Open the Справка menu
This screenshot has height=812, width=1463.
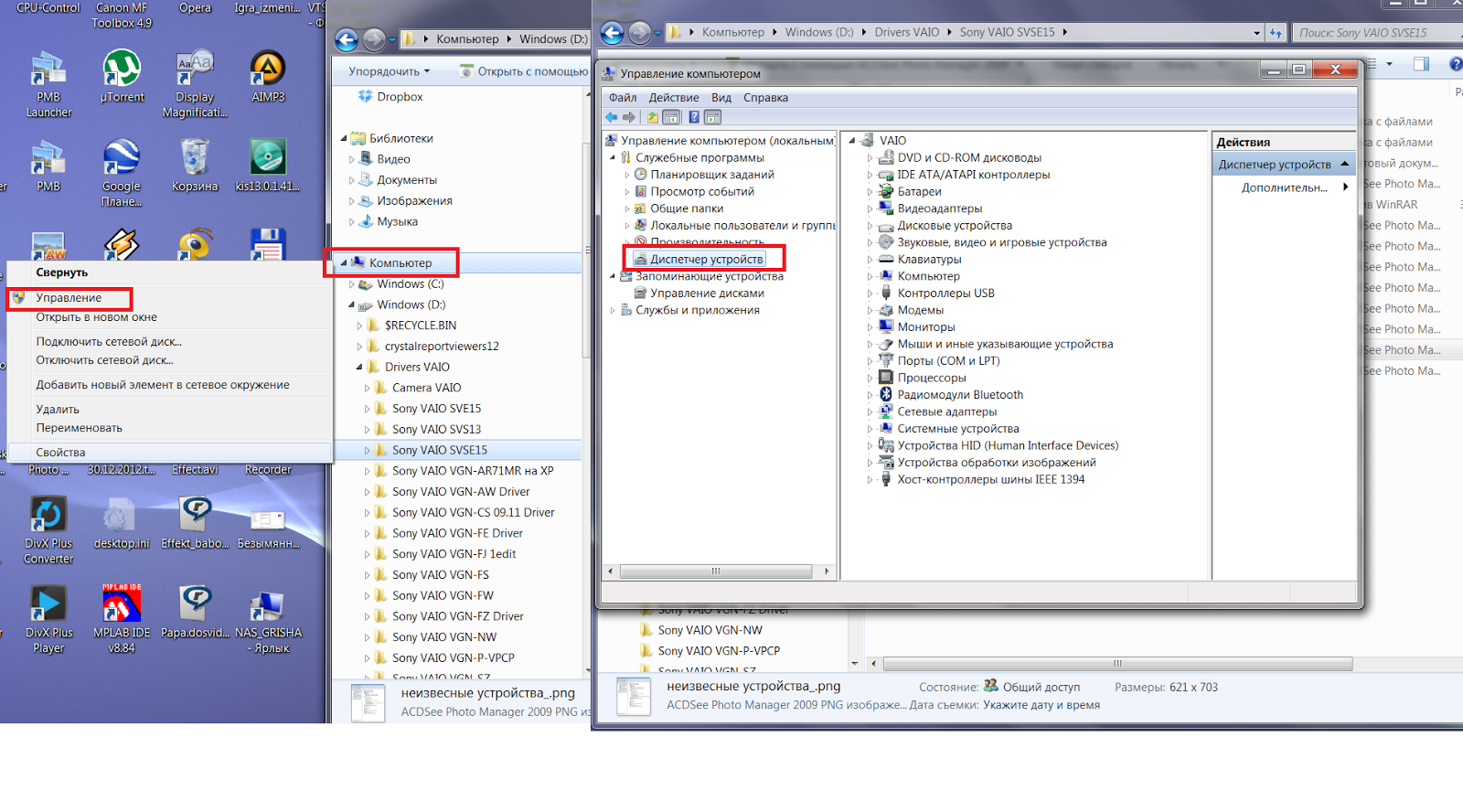[x=765, y=98]
